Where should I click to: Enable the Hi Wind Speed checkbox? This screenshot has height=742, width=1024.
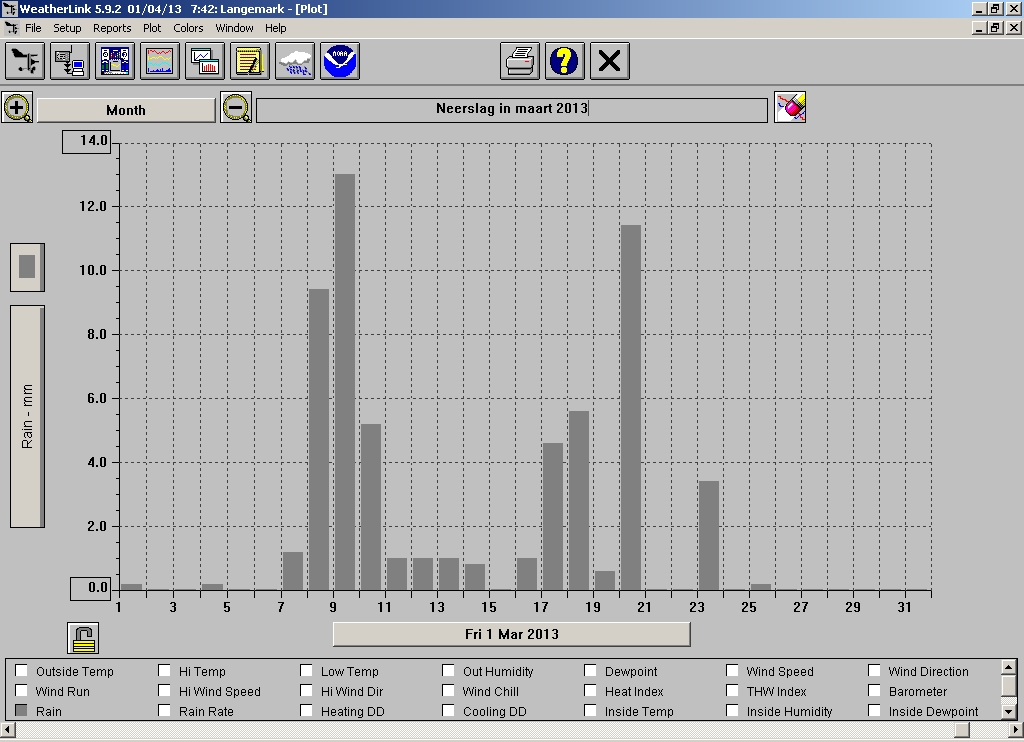pyautogui.click(x=165, y=690)
